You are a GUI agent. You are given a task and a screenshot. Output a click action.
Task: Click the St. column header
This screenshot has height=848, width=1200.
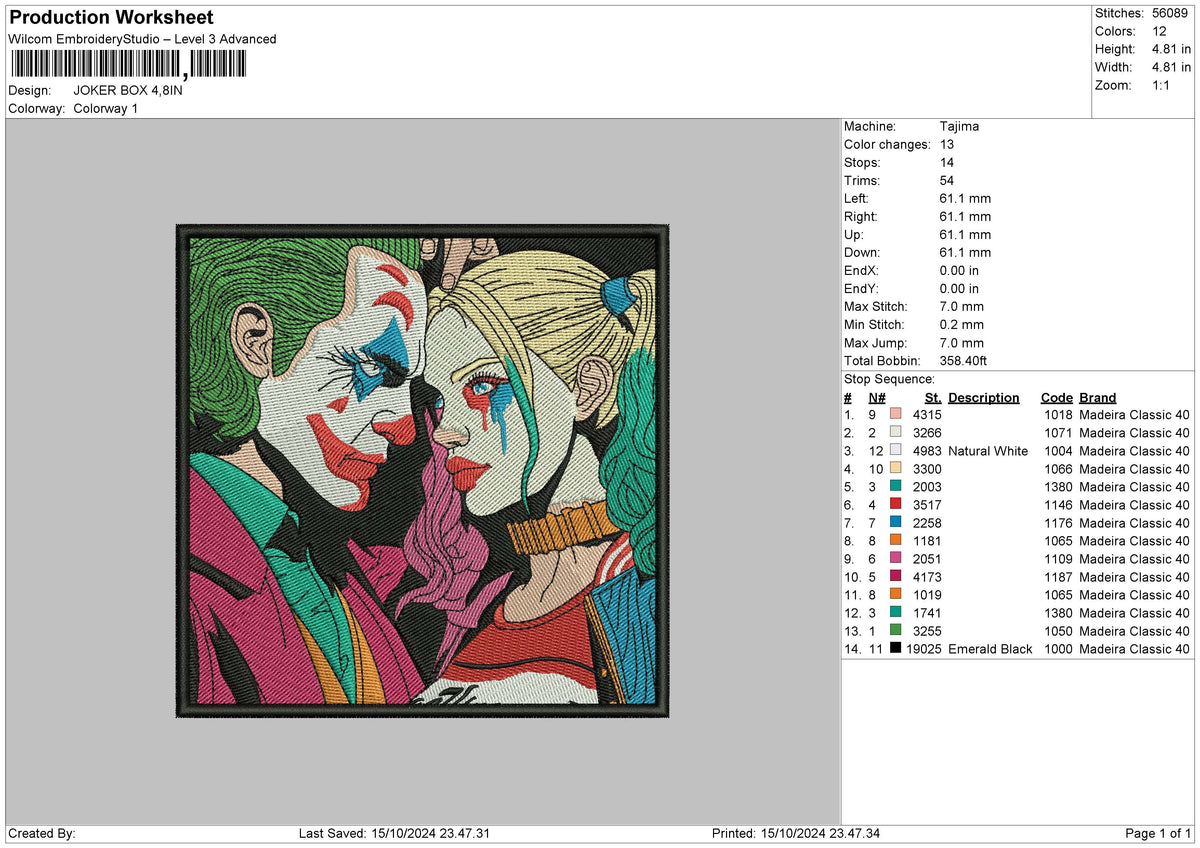coord(932,397)
